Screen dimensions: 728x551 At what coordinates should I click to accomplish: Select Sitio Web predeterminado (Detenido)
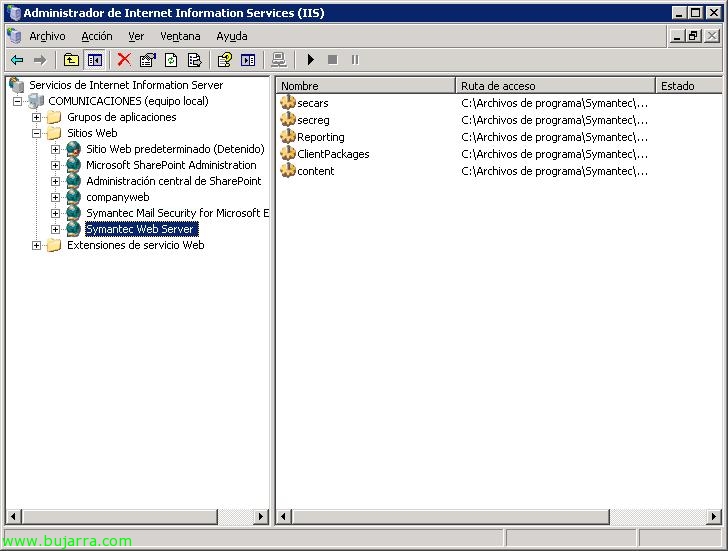click(175, 149)
